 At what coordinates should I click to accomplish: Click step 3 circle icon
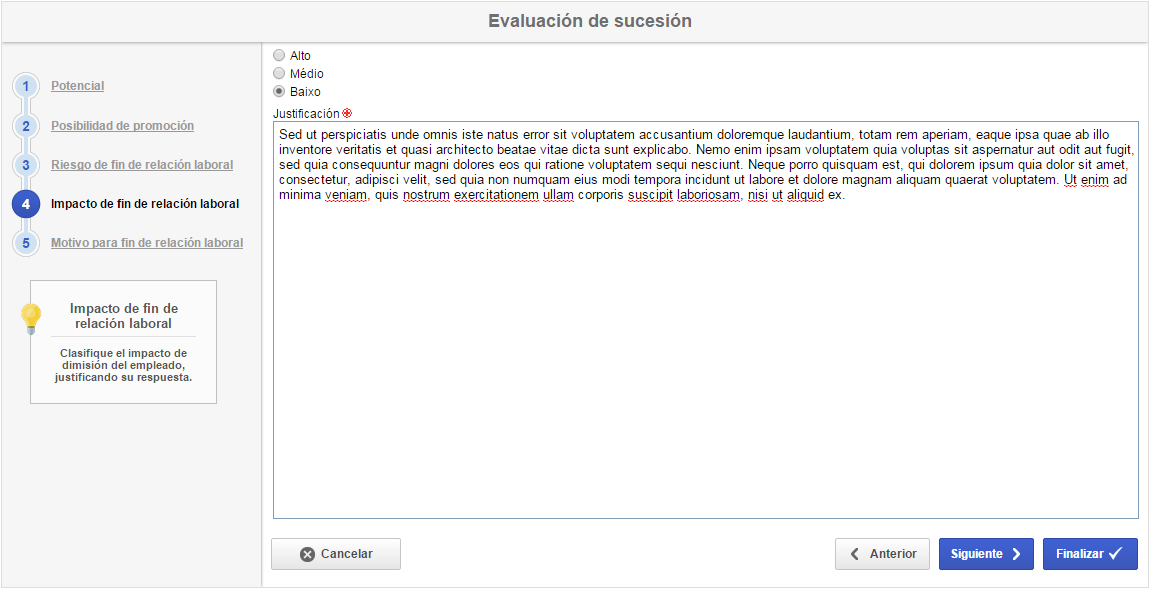coord(26,165)
